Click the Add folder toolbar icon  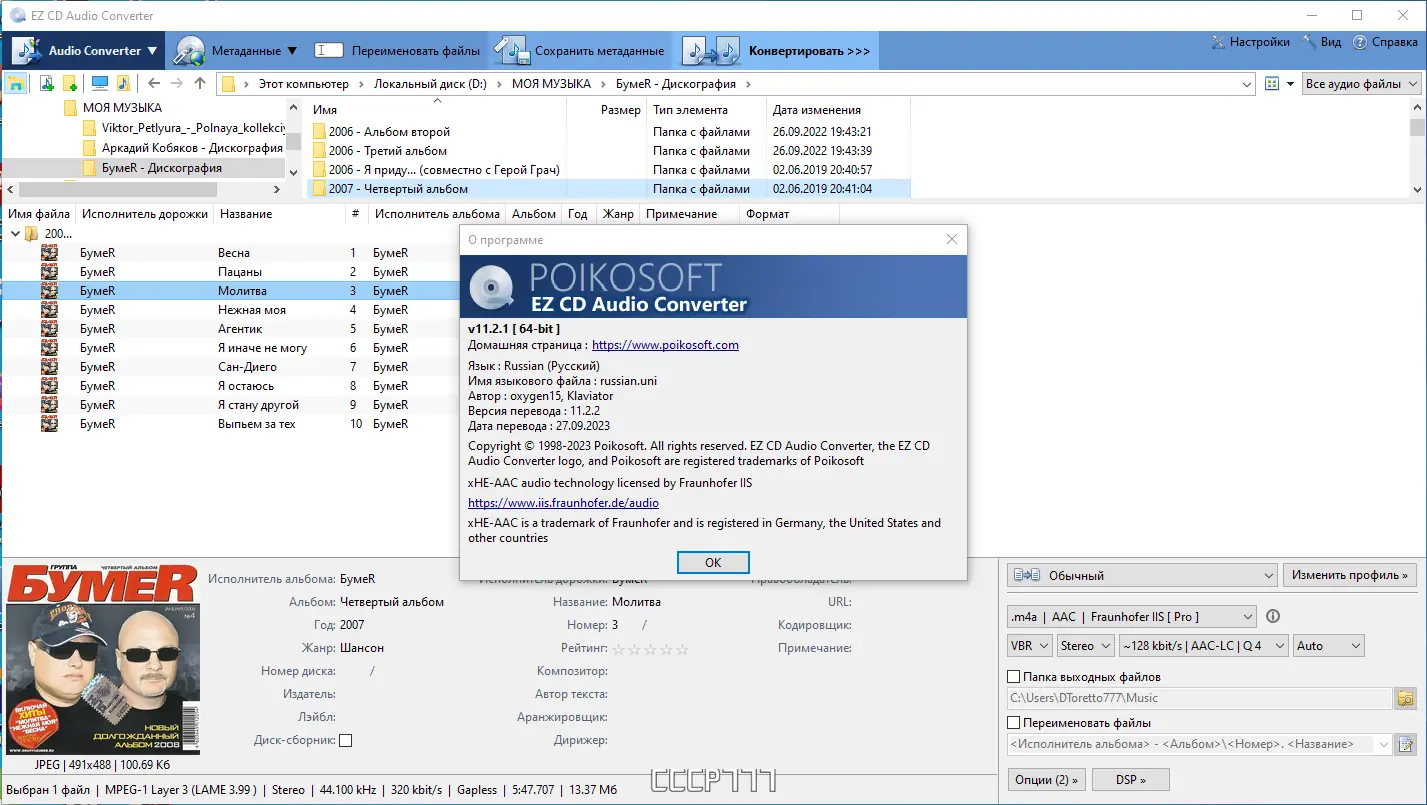pos(69,84)
